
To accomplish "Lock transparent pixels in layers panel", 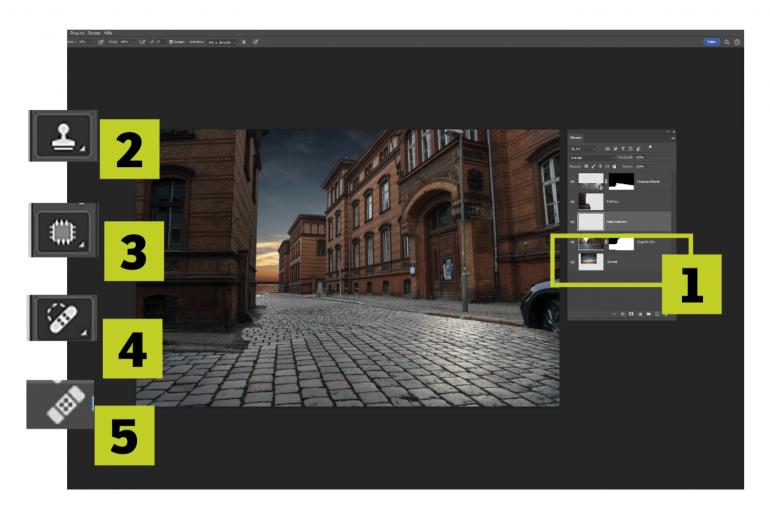I will pos(586,166).
